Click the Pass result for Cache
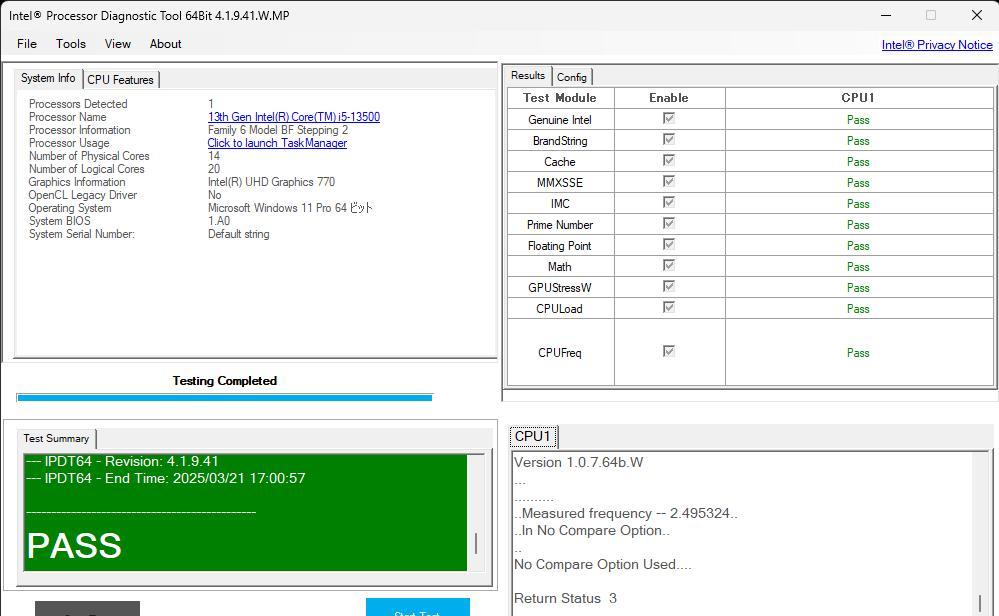The image size is (999, 616). [858, 162]
